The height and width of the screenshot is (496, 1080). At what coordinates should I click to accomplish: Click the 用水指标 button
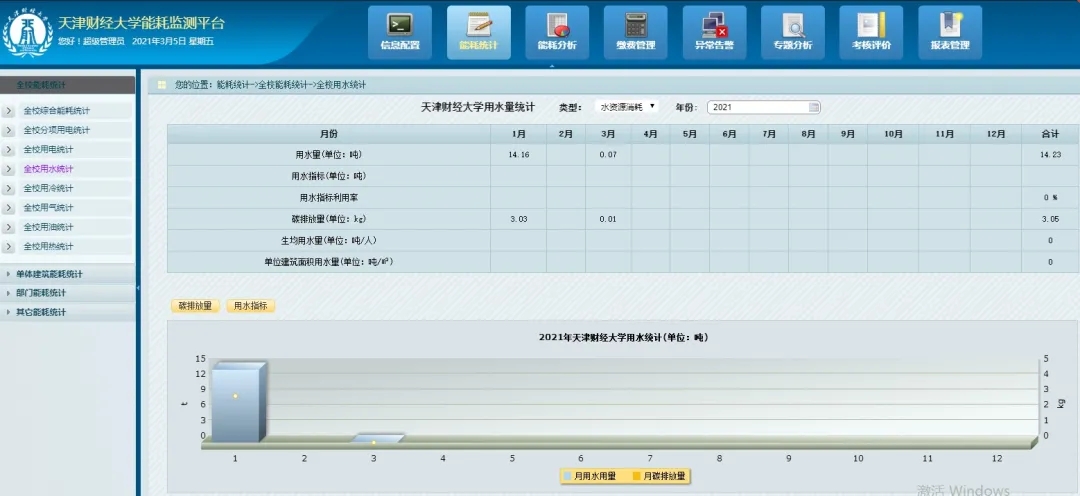[251, 306]
